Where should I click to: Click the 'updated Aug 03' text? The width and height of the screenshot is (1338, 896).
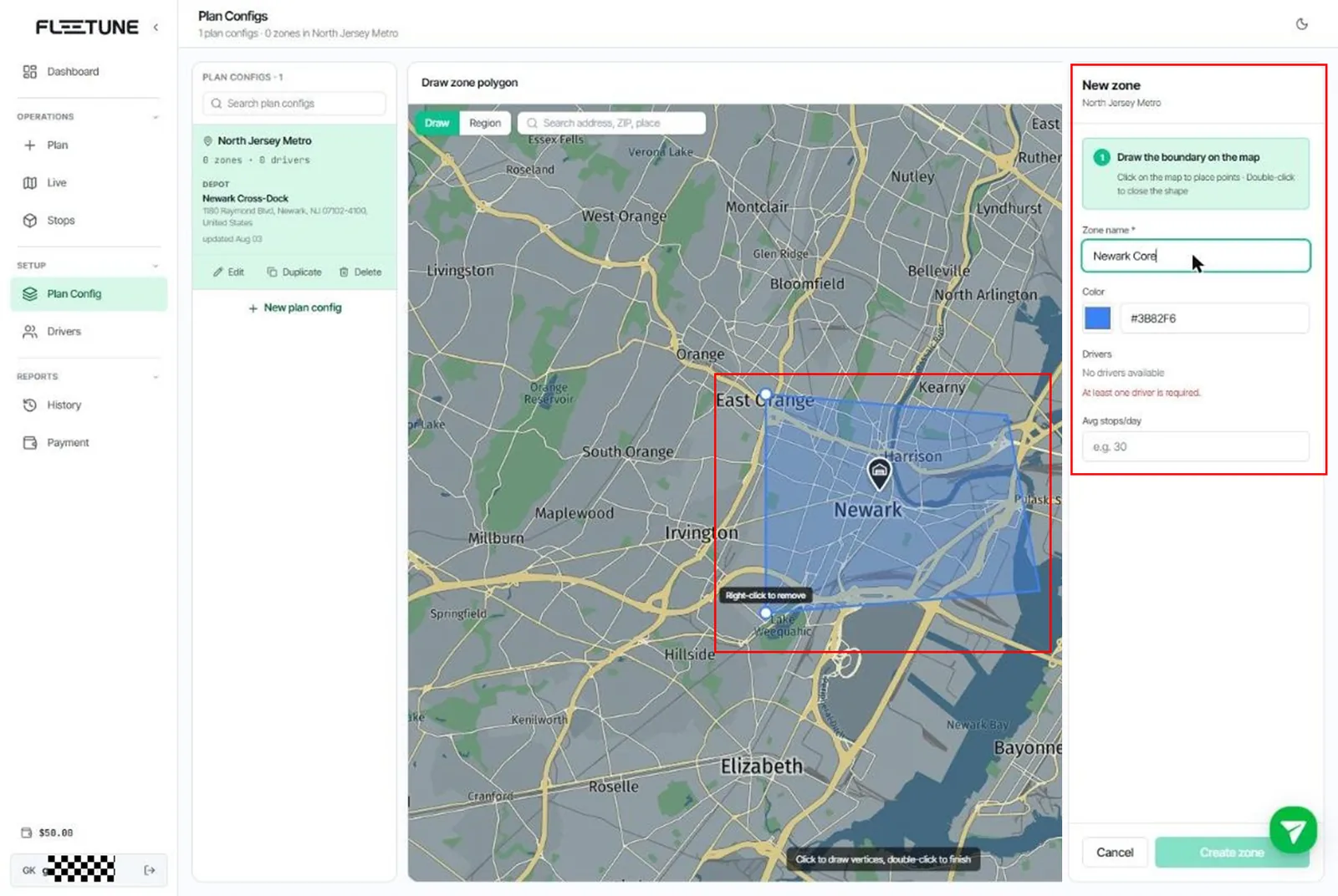click(232, 239)
